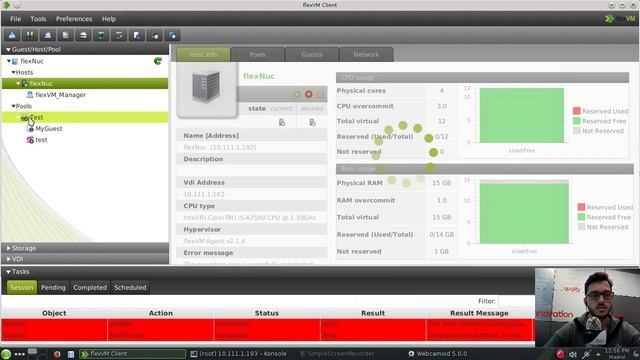Screen dimensions: 640x360
Task: Open the application launcher in the taskbar
Action: point(6,354)
